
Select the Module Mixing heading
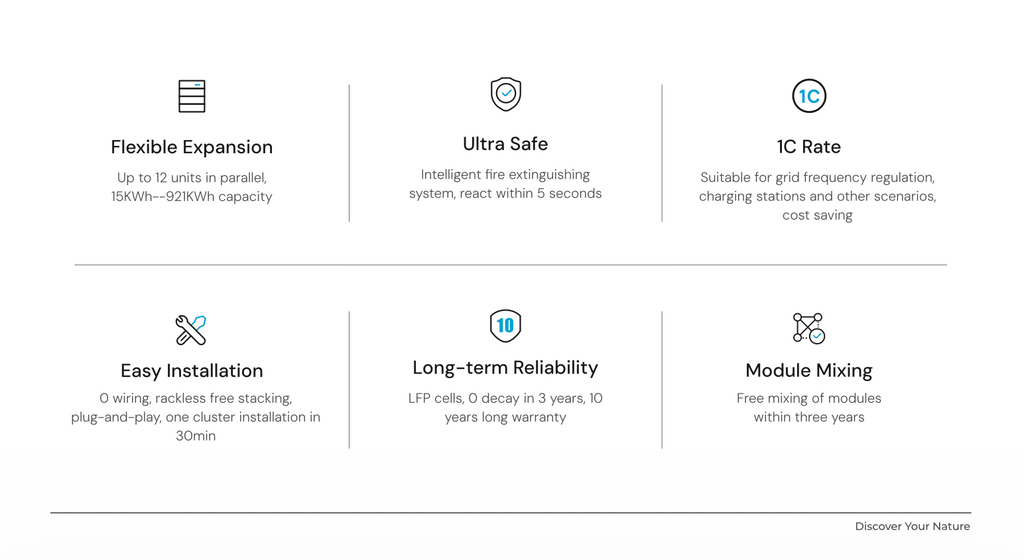809,371
